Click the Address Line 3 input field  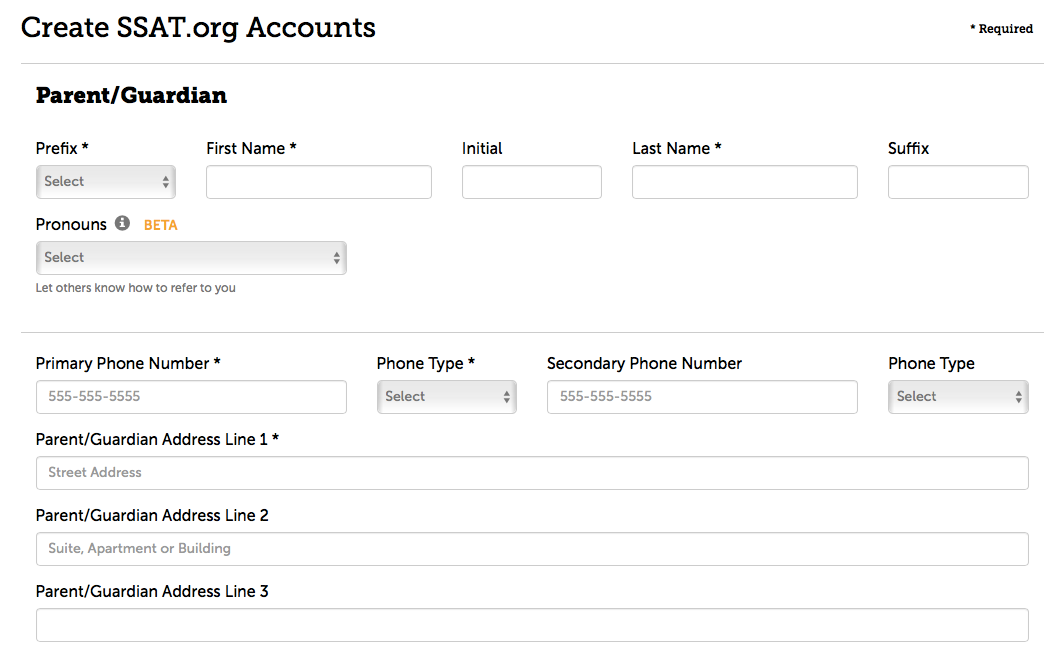(x=532, y=625)
